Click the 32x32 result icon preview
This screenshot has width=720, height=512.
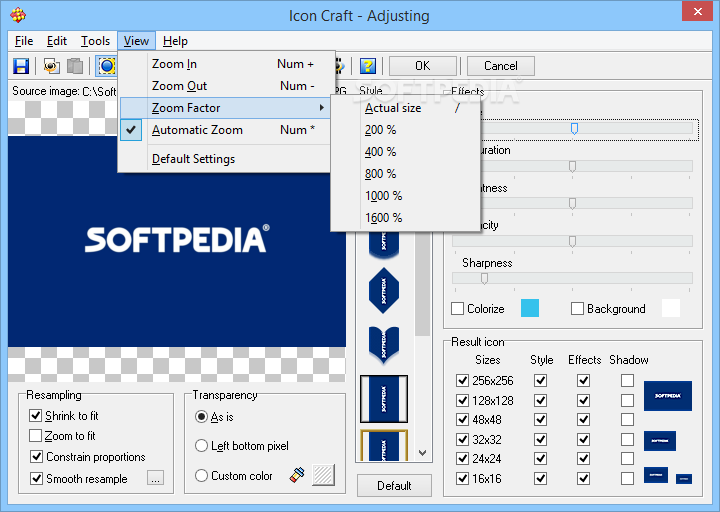(660, 441)
